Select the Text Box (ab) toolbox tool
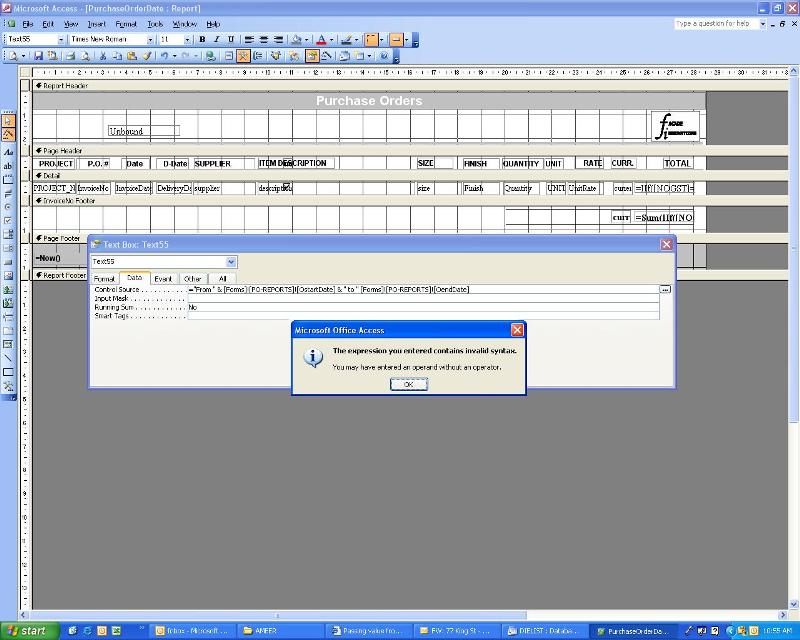The image size is (800, 640). [9, 166]
